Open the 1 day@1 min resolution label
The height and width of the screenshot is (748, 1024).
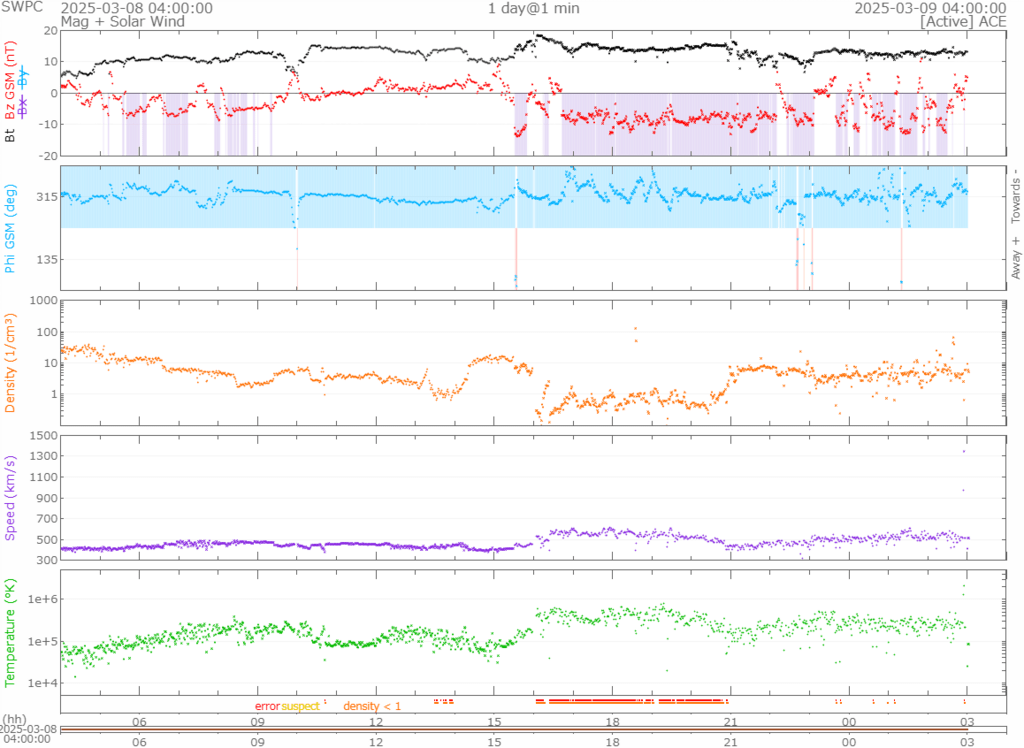(534, 8)
